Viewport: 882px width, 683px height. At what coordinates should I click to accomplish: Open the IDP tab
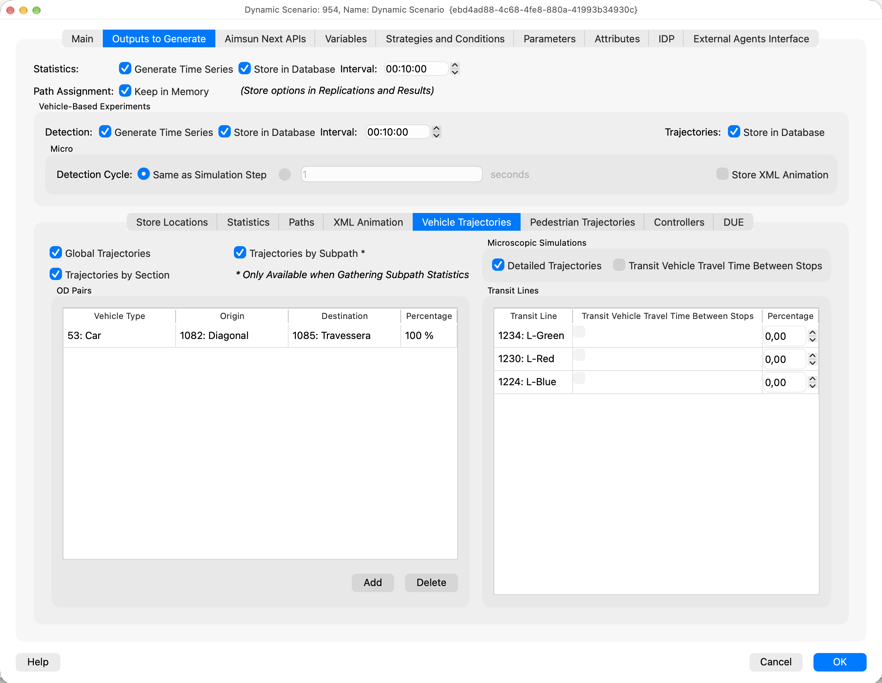click(x=666, y=39)
